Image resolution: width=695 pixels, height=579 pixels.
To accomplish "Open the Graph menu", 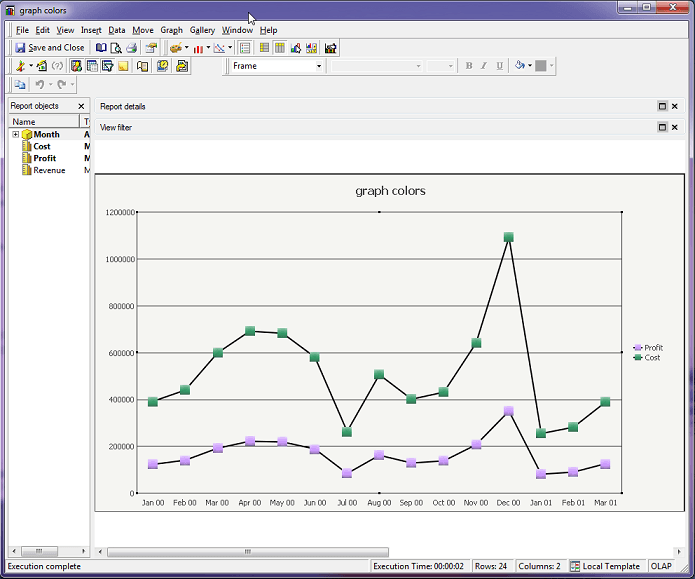I will tap(171, 30).
